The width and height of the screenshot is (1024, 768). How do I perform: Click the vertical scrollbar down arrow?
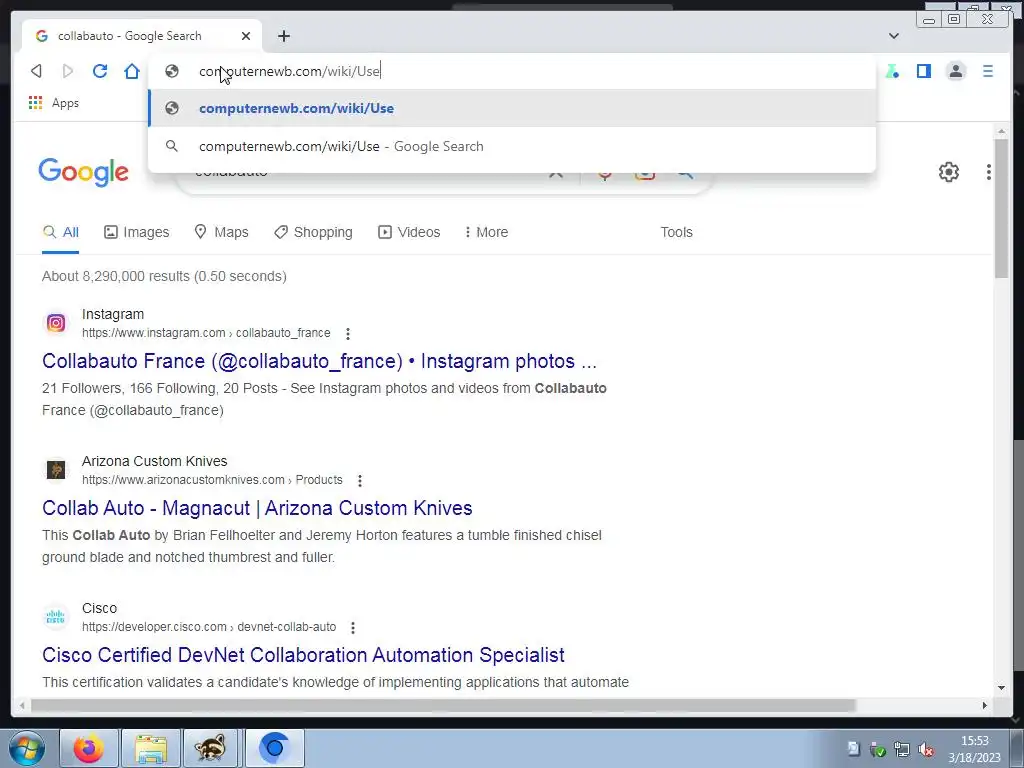point(1002,688)
